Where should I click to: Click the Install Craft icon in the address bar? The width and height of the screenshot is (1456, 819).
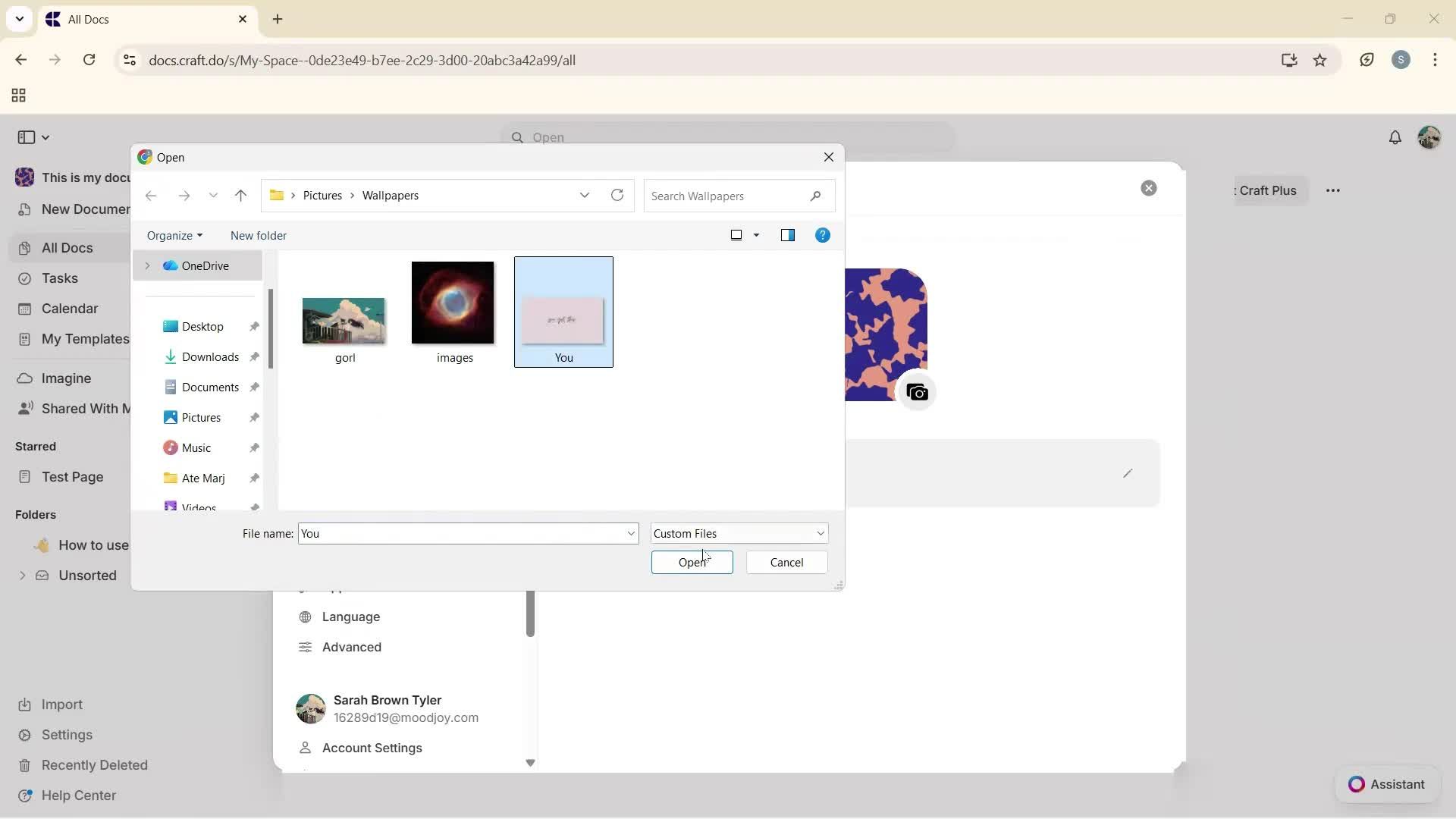[x=1289, y=60]
